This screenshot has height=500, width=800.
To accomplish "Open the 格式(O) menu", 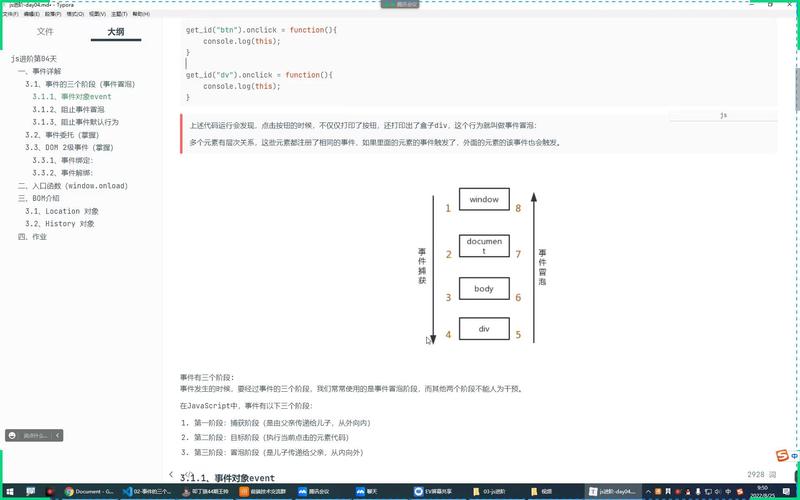I will pyautogui.click(x=75, y=14).
